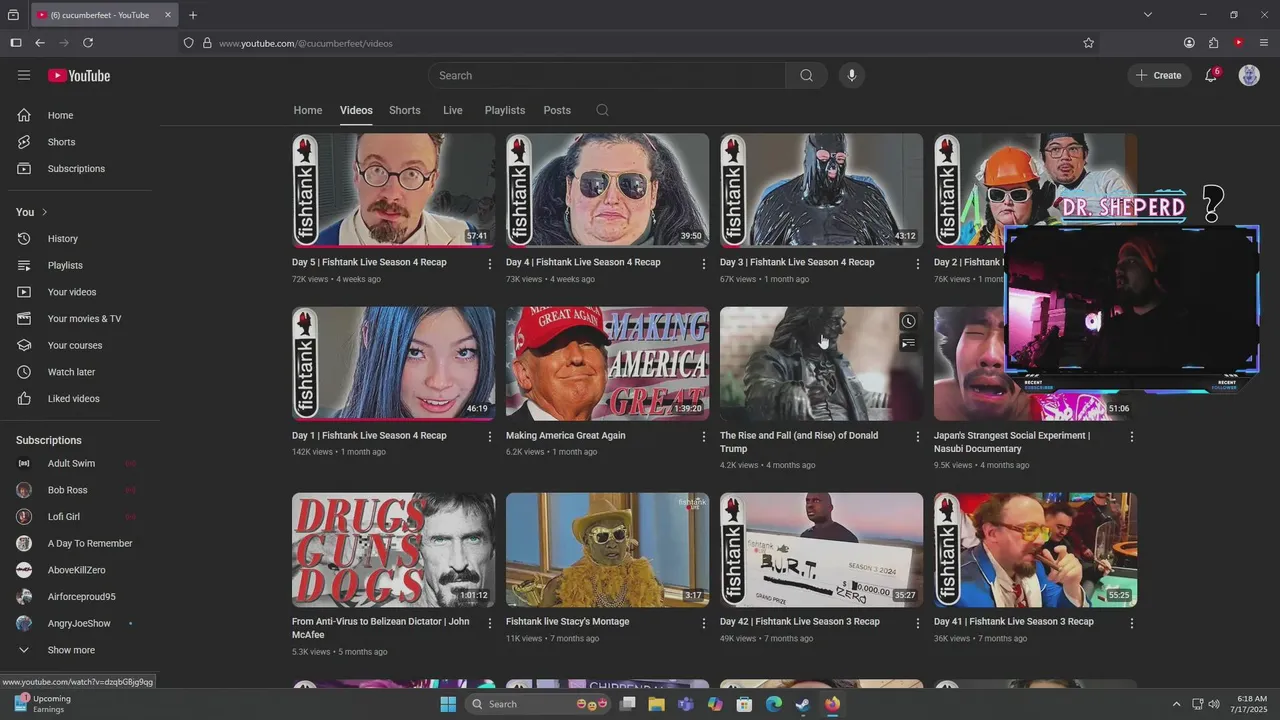Open the list all tabs dropdown
Image resolution: width=1280 pixels, height=720 pixels.
1148,15
